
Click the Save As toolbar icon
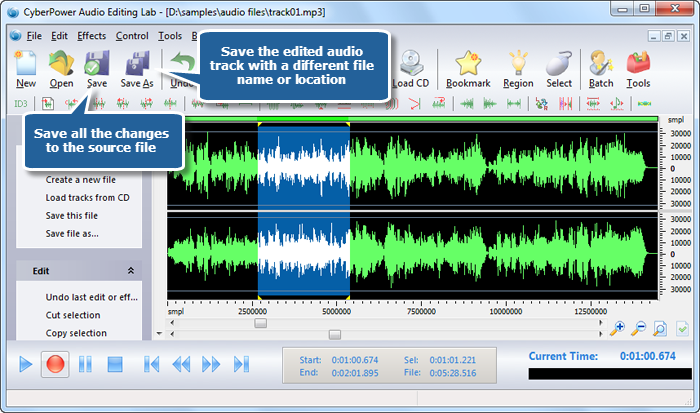pyautogui.click(x=137, y=63)
